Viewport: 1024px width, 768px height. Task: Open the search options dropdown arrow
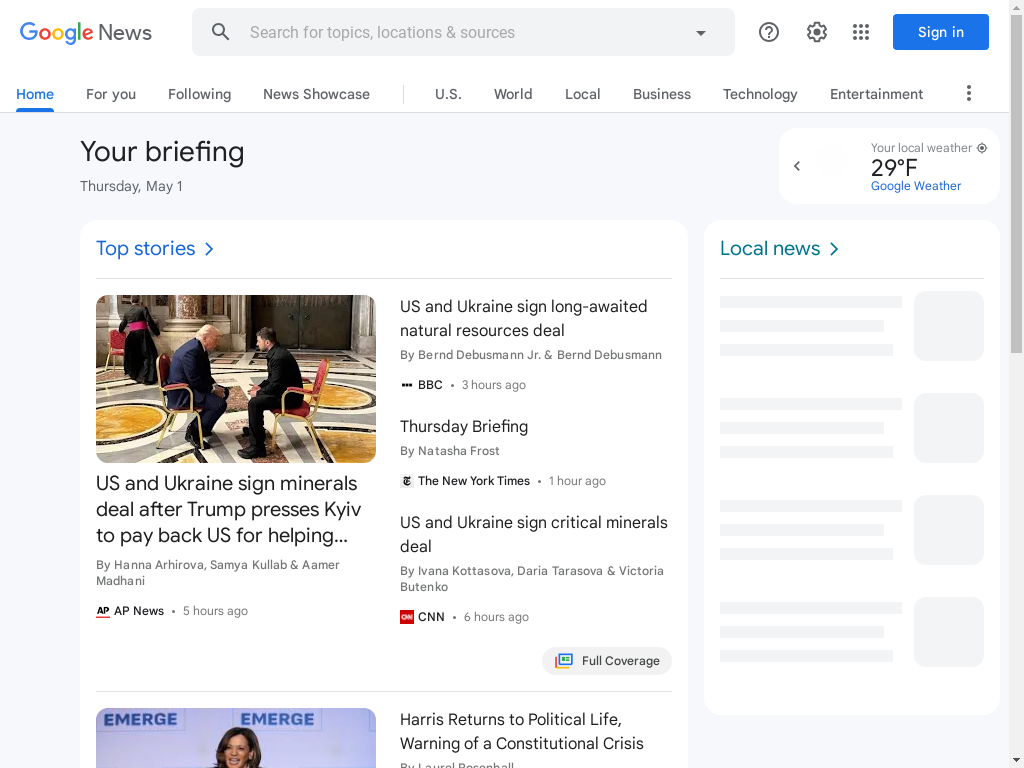coord(701,33)
